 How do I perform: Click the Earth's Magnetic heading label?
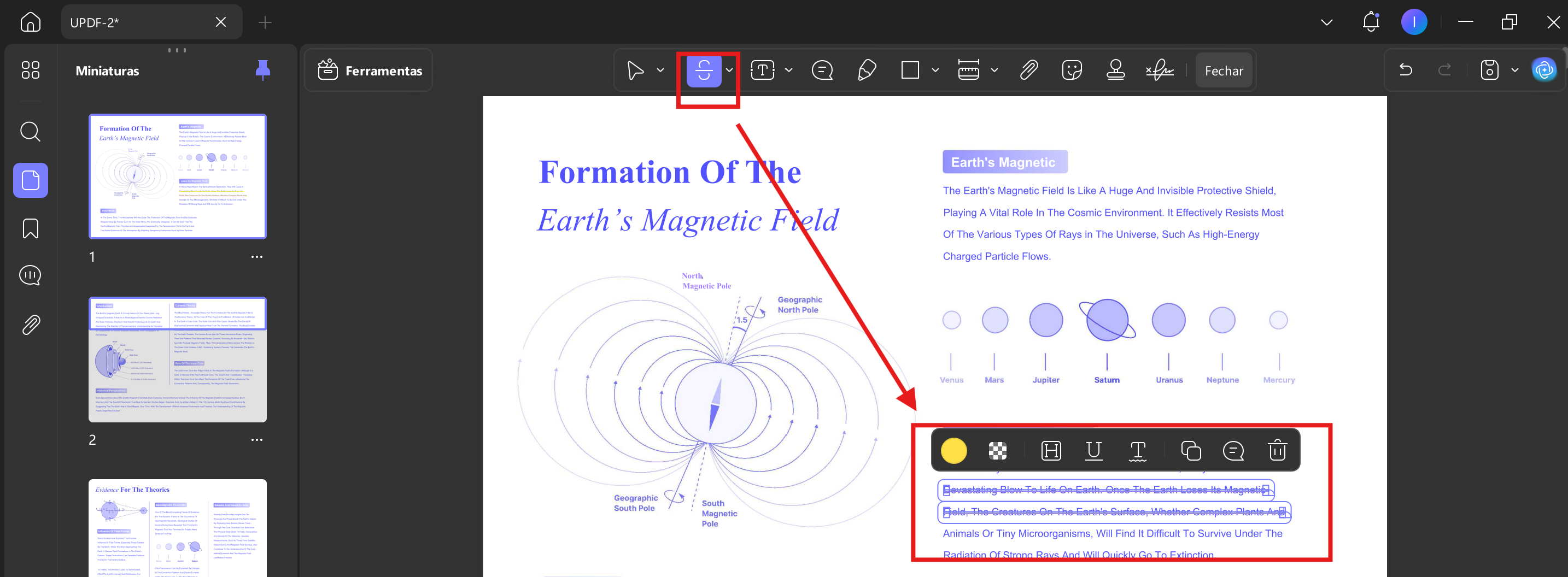[x=1005, y=162]
